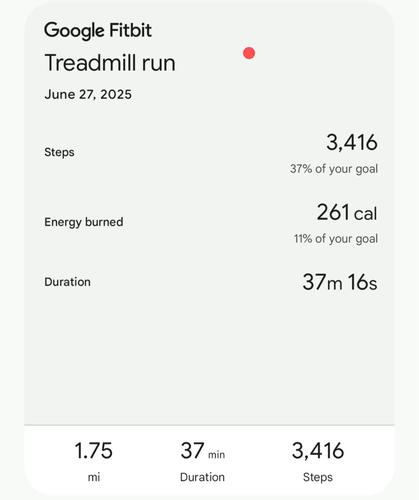This screenshot has width=419, height=500.
Task: Select the Energy burned label
Action: 84,222
